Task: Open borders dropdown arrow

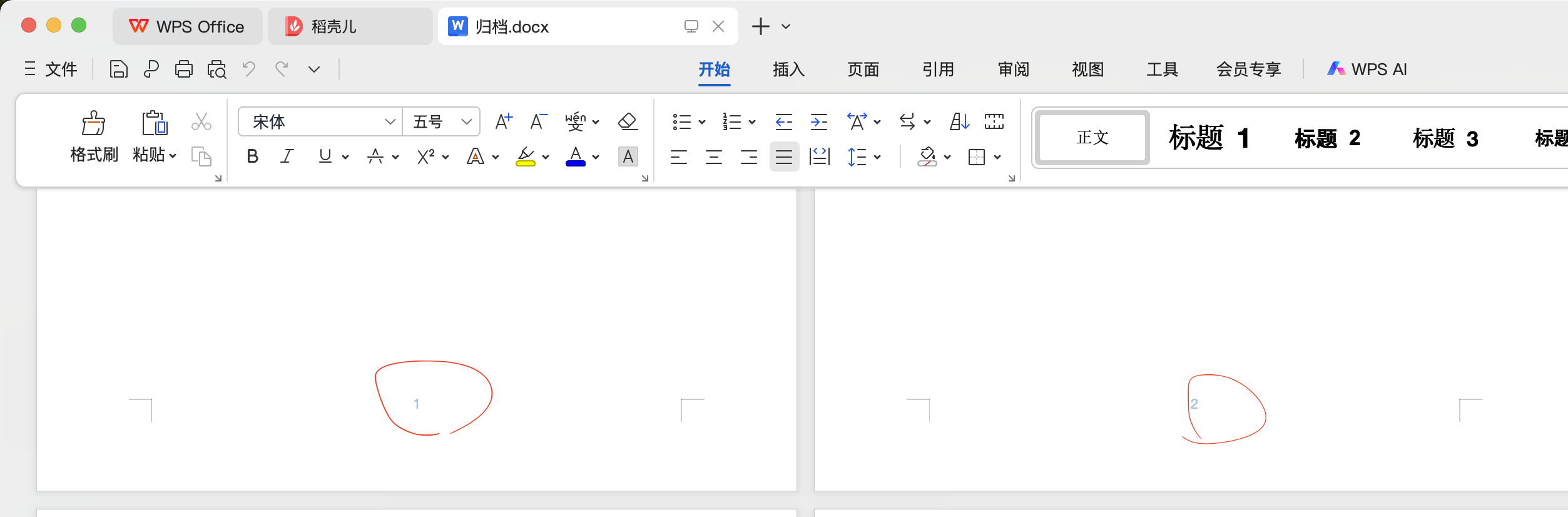Action: 997,157
